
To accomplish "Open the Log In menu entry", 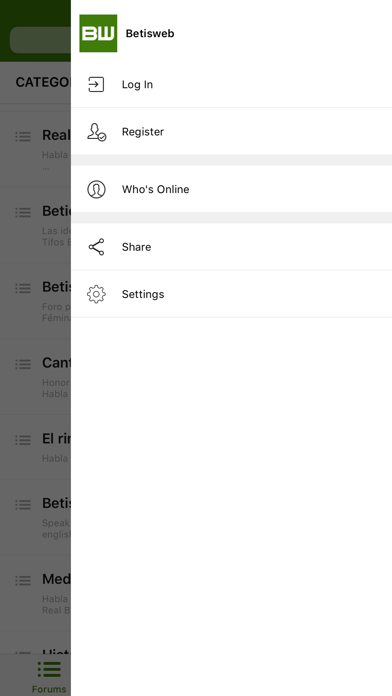I will (231, 84).
